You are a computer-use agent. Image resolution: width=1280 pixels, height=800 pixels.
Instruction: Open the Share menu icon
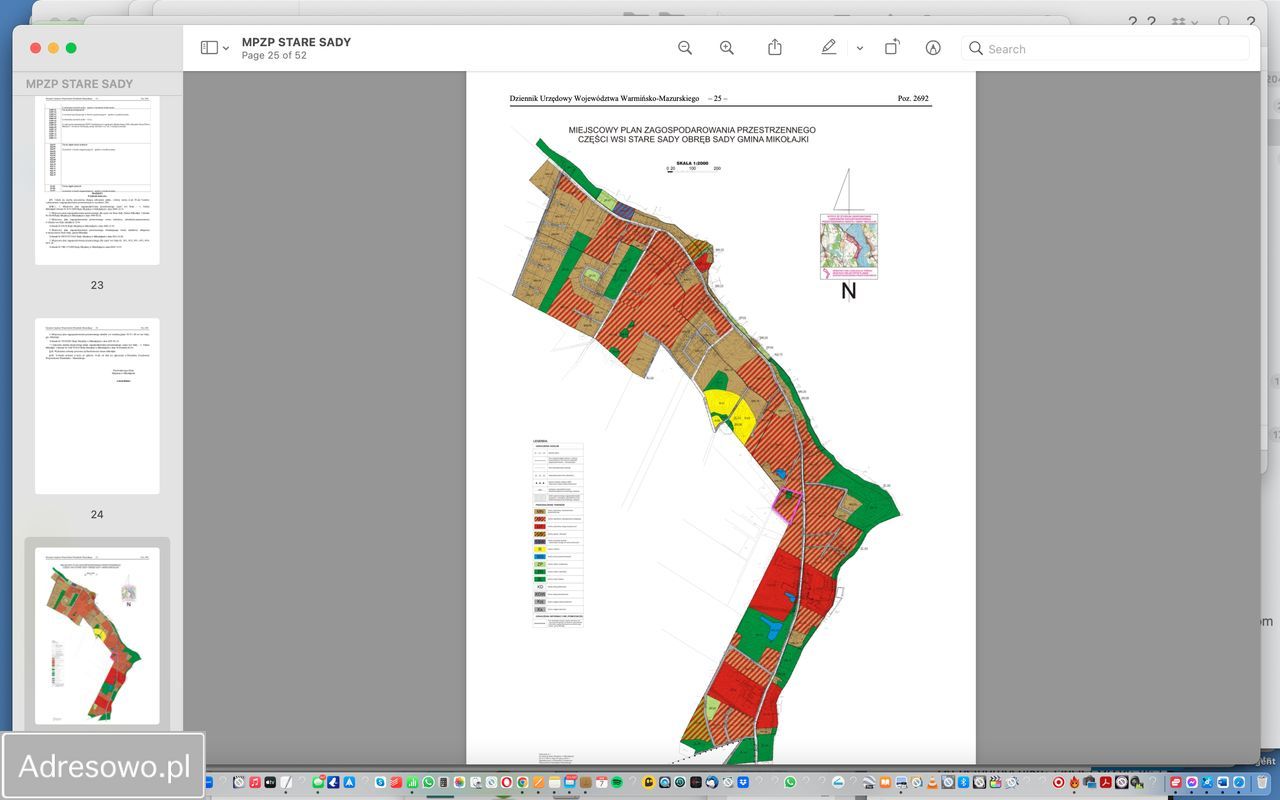coord(775,48)
